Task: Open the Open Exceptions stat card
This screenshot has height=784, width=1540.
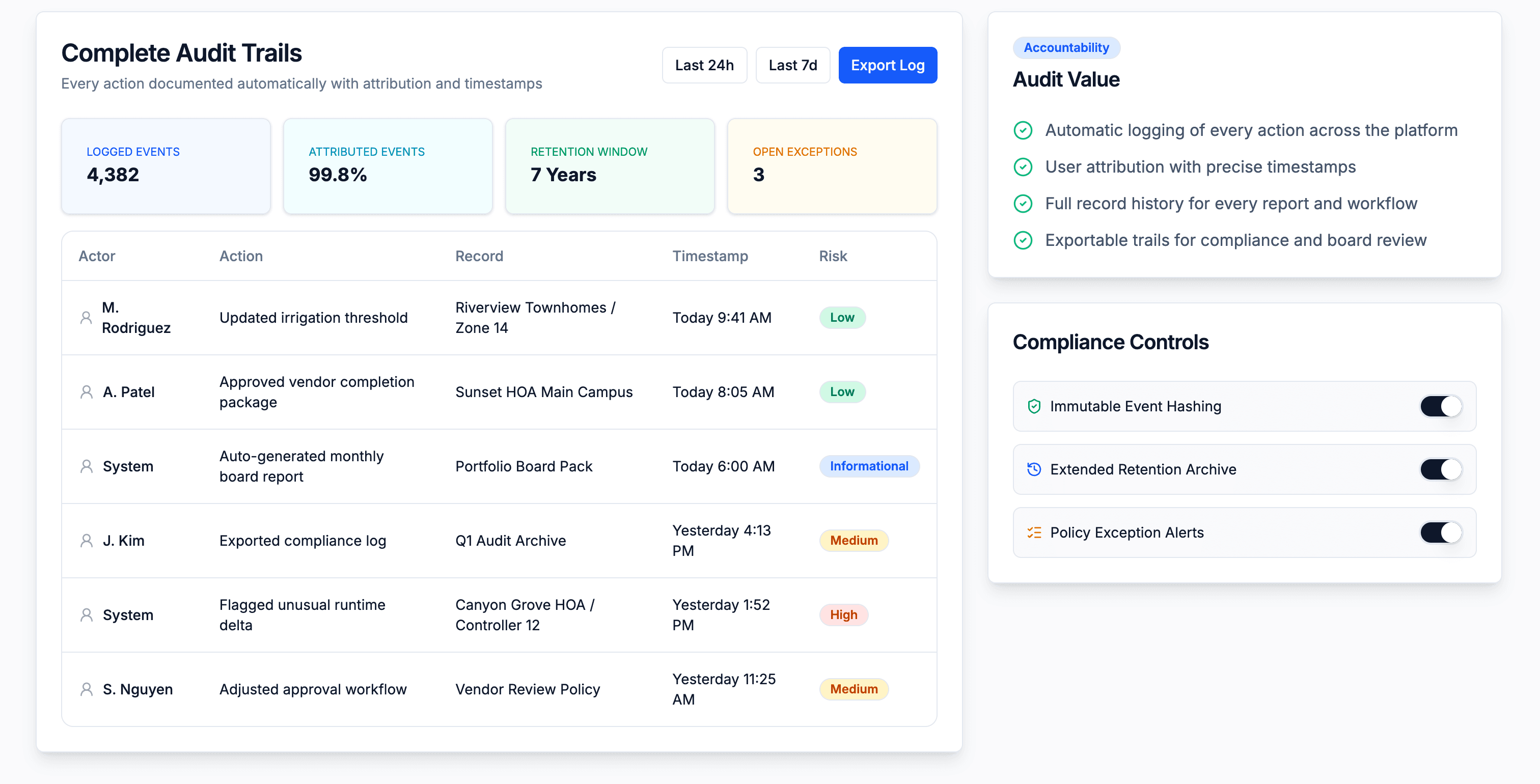Action: pyautogui.click(x=832, y=166)
